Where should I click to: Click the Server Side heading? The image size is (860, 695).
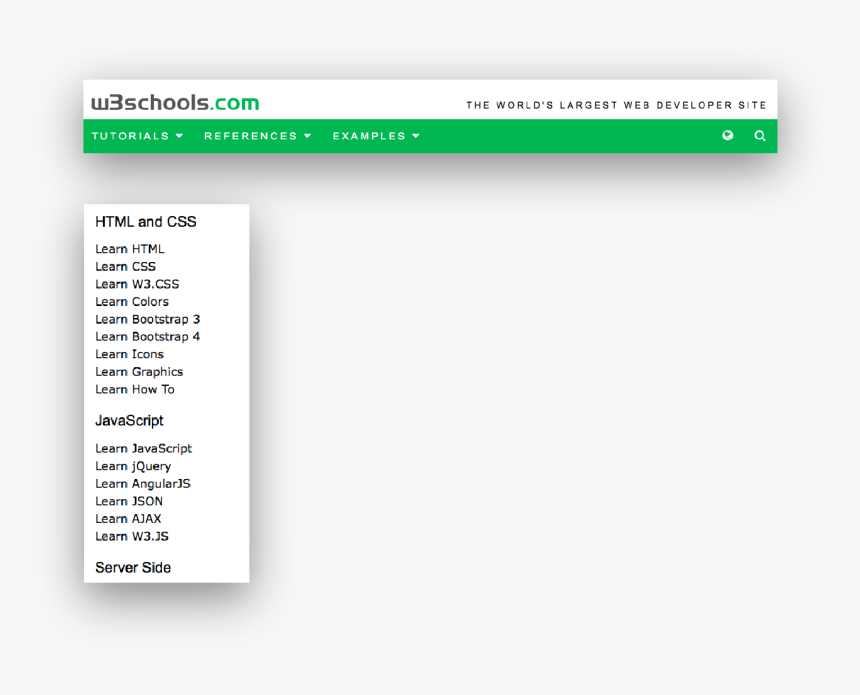[x=133, y=568]
